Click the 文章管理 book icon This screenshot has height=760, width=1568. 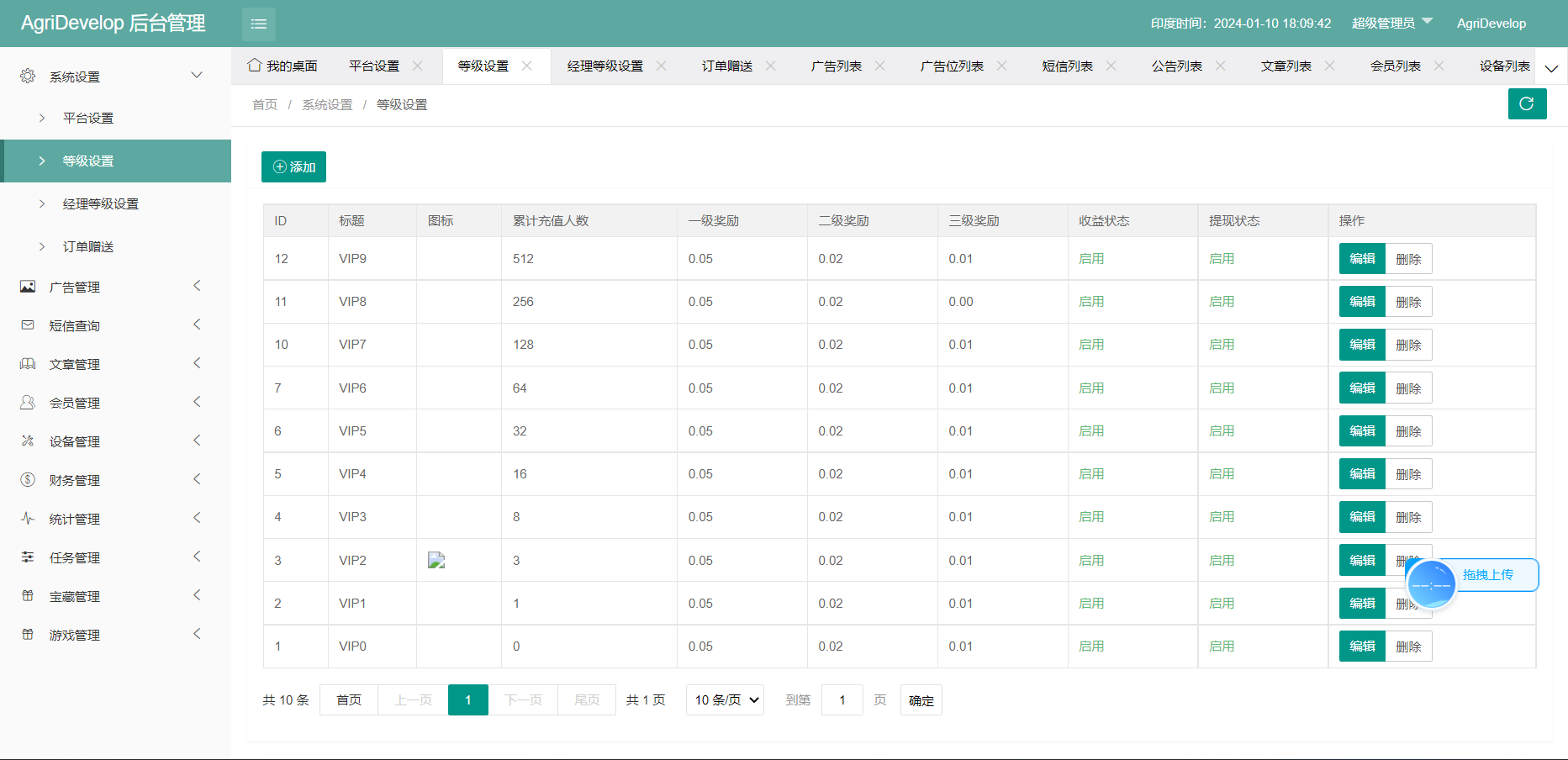coord(28,364)
